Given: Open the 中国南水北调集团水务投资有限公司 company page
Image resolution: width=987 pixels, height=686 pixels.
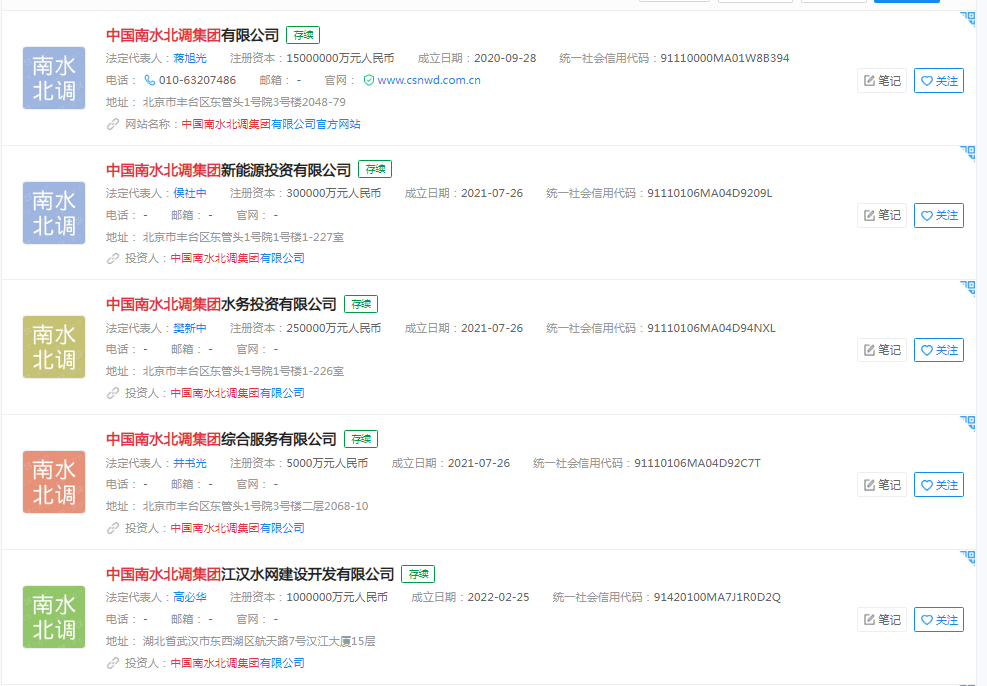Looking at the screenshot, I should click(x=221, y=304).
